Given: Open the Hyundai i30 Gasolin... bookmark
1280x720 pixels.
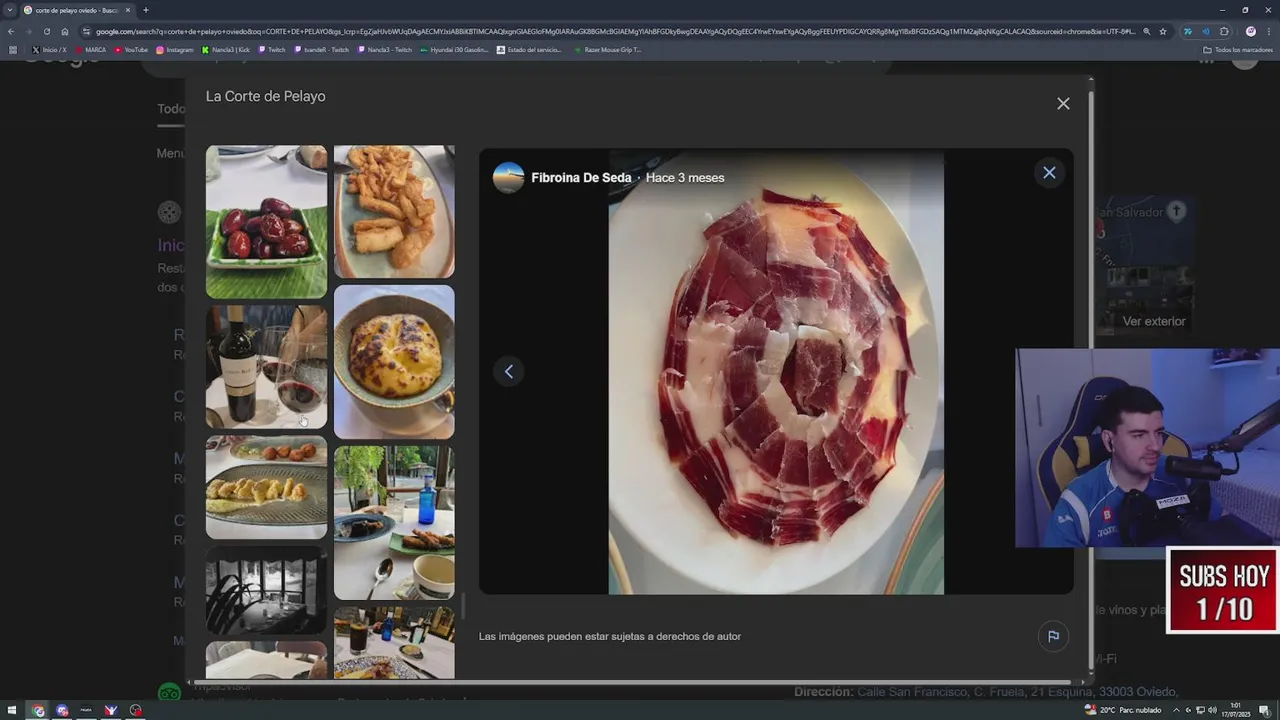Looking at the screenshot, I should (454, 49).
